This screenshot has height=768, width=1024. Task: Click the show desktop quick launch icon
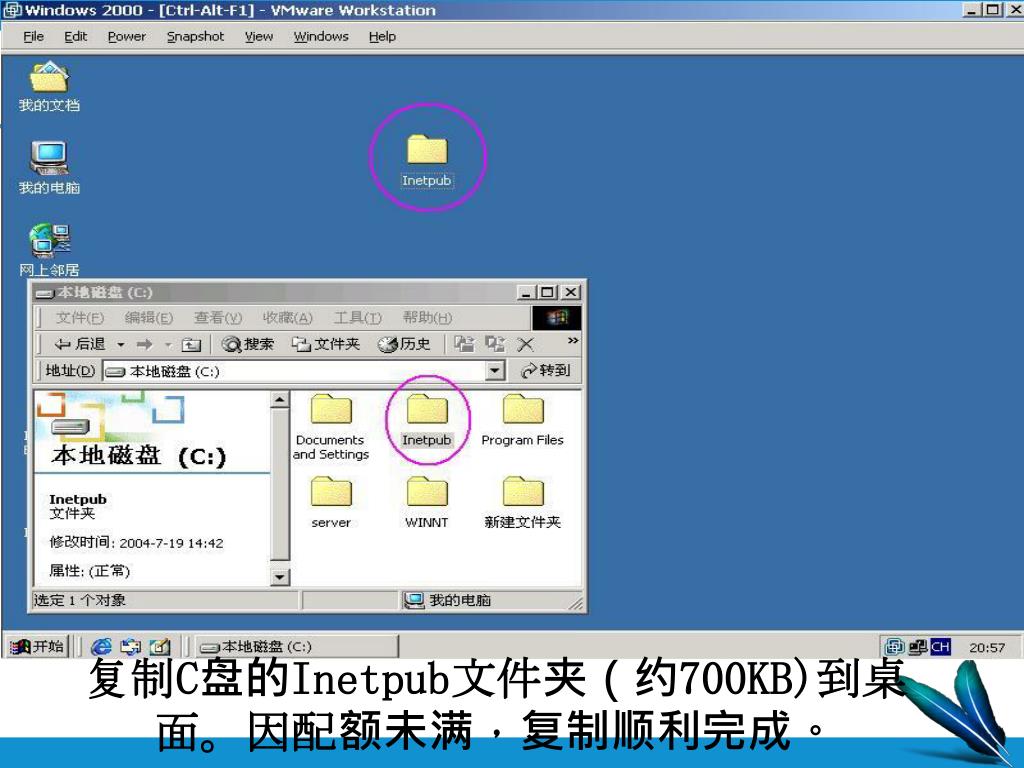160,647
